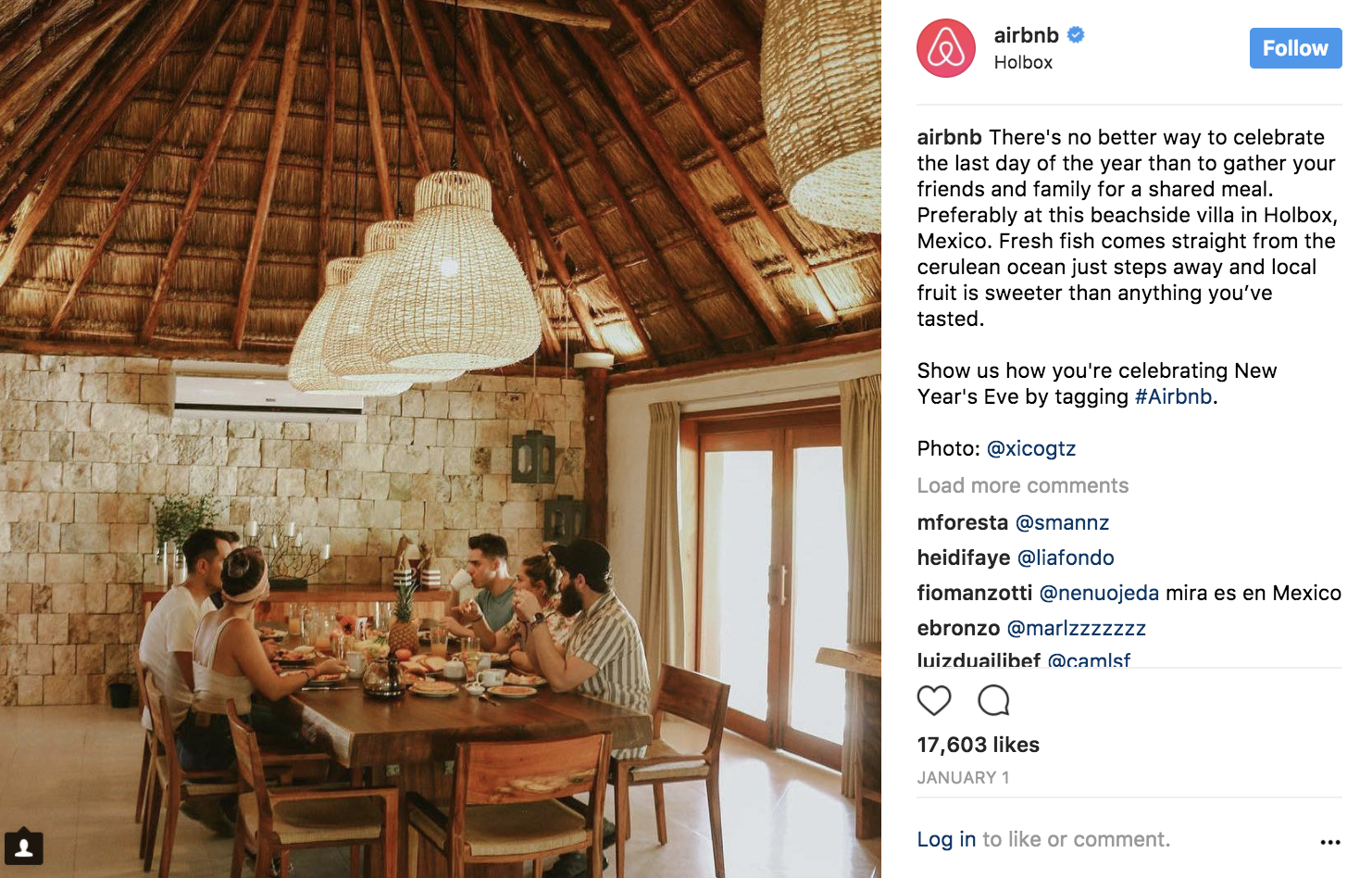The width and height of the screenshot is (1372, 878).
Task: Open the Holbox location link
Action: pos(1023,62)
